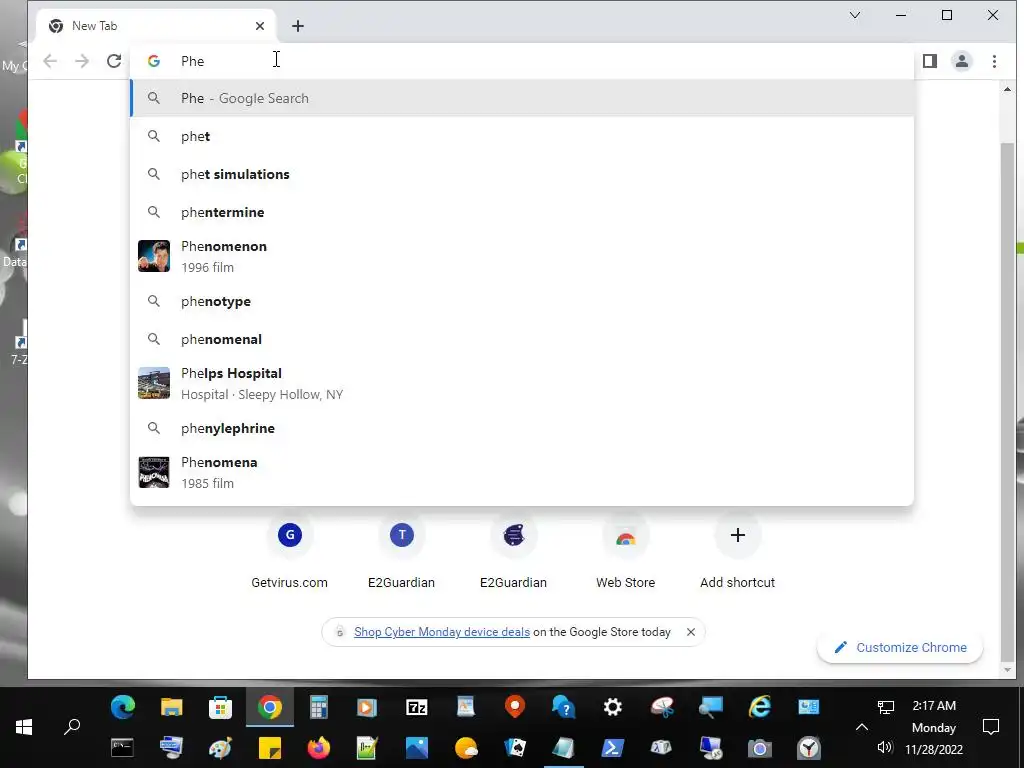Open Sticky Notes from the taskbar

270,748
